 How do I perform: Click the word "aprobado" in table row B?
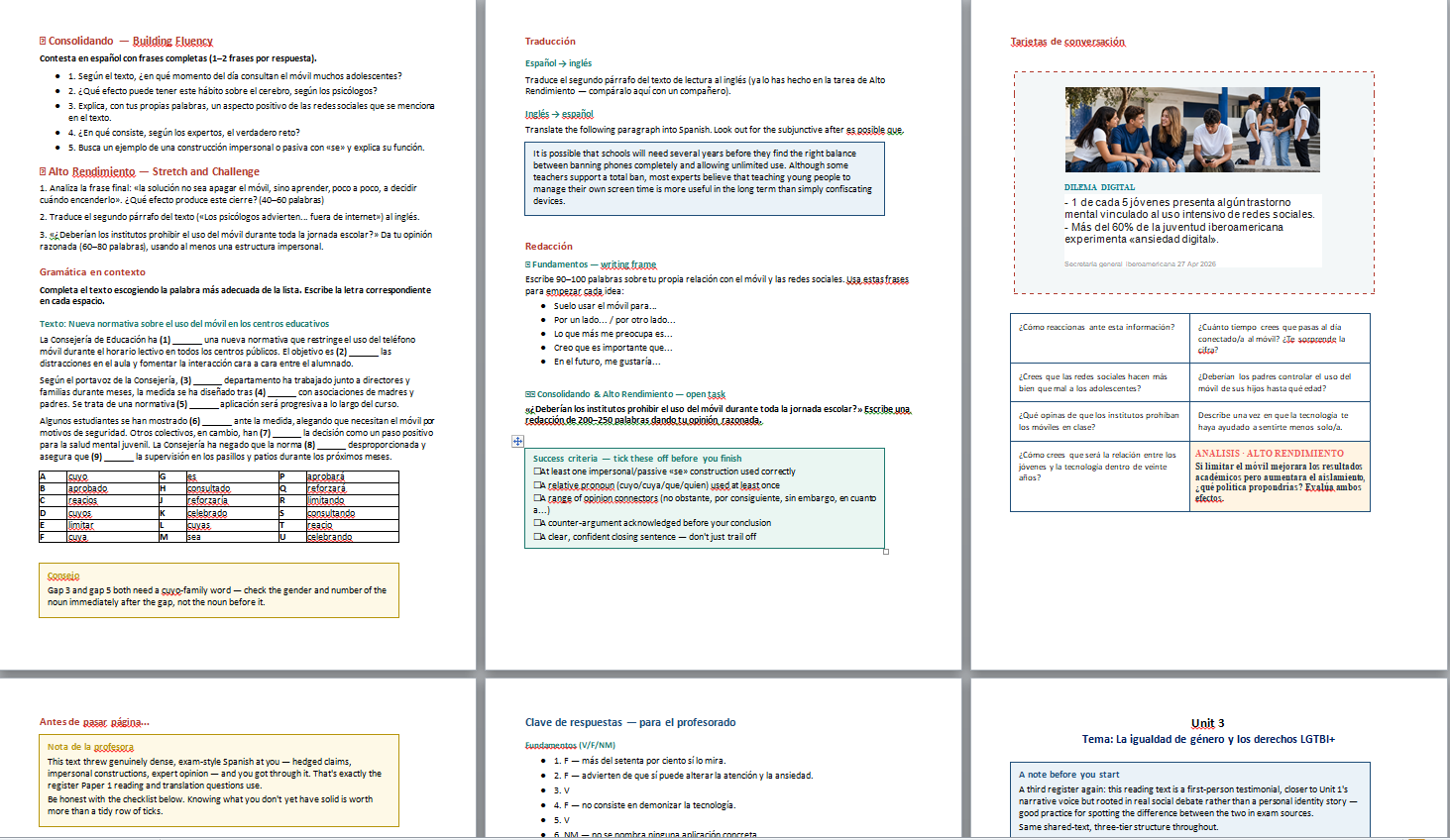(x=88, y=488)
